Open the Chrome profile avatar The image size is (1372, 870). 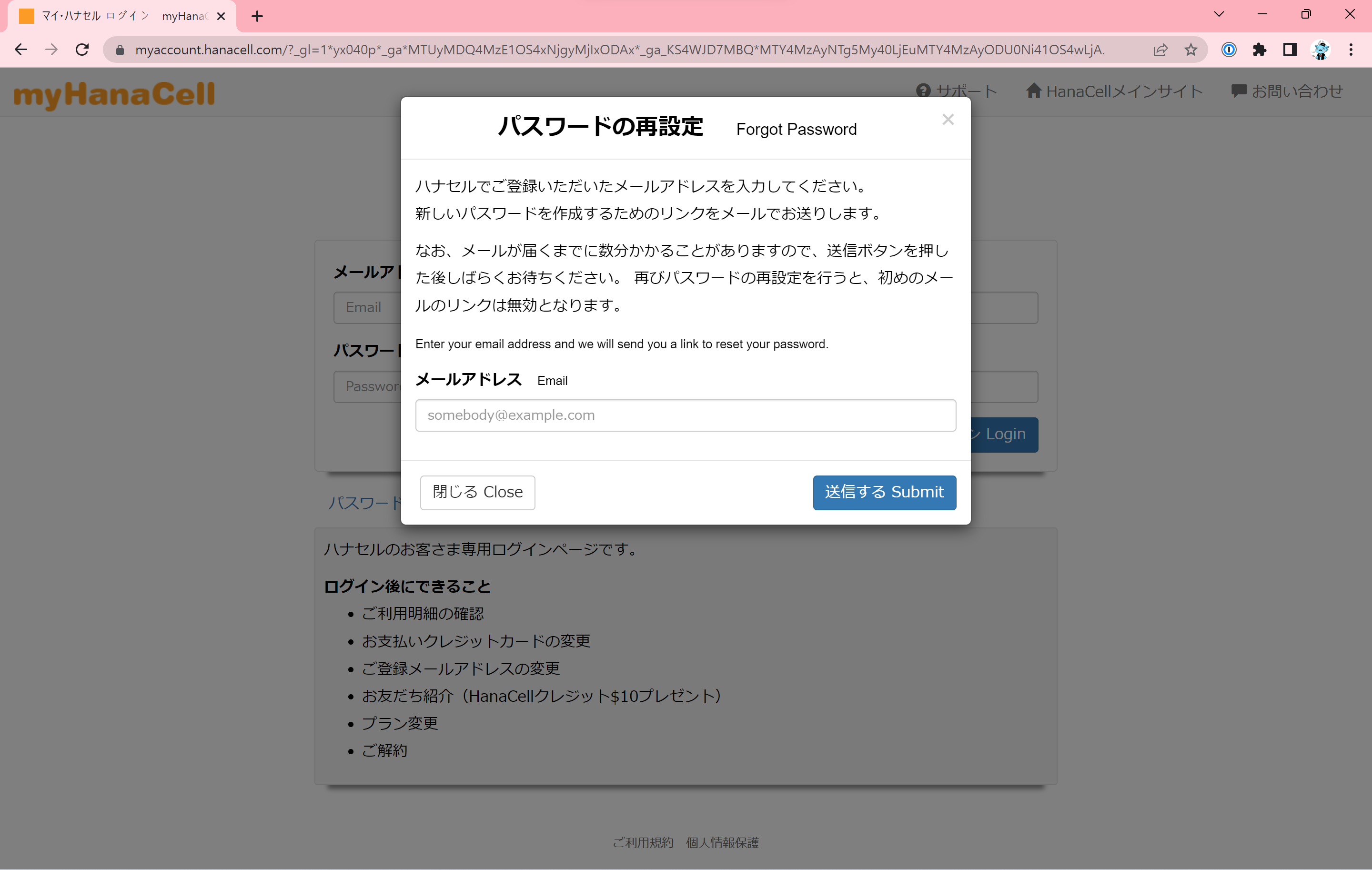(x=1320, y=50)
